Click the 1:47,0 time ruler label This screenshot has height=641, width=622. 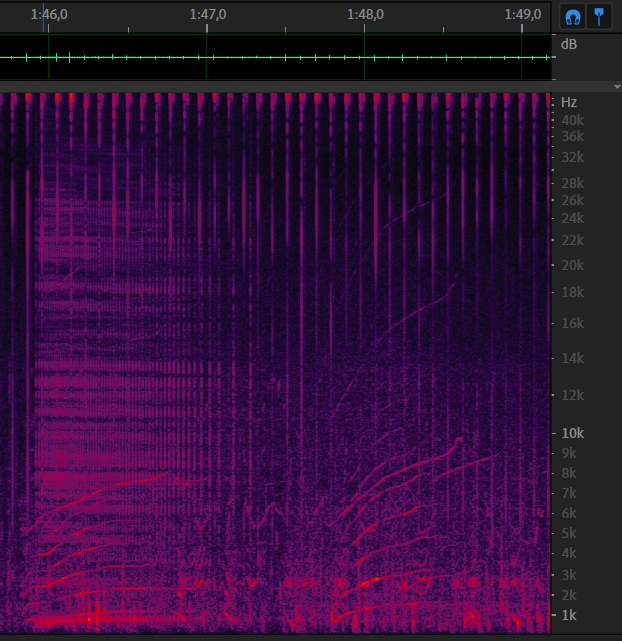click(x=208, y=14)
